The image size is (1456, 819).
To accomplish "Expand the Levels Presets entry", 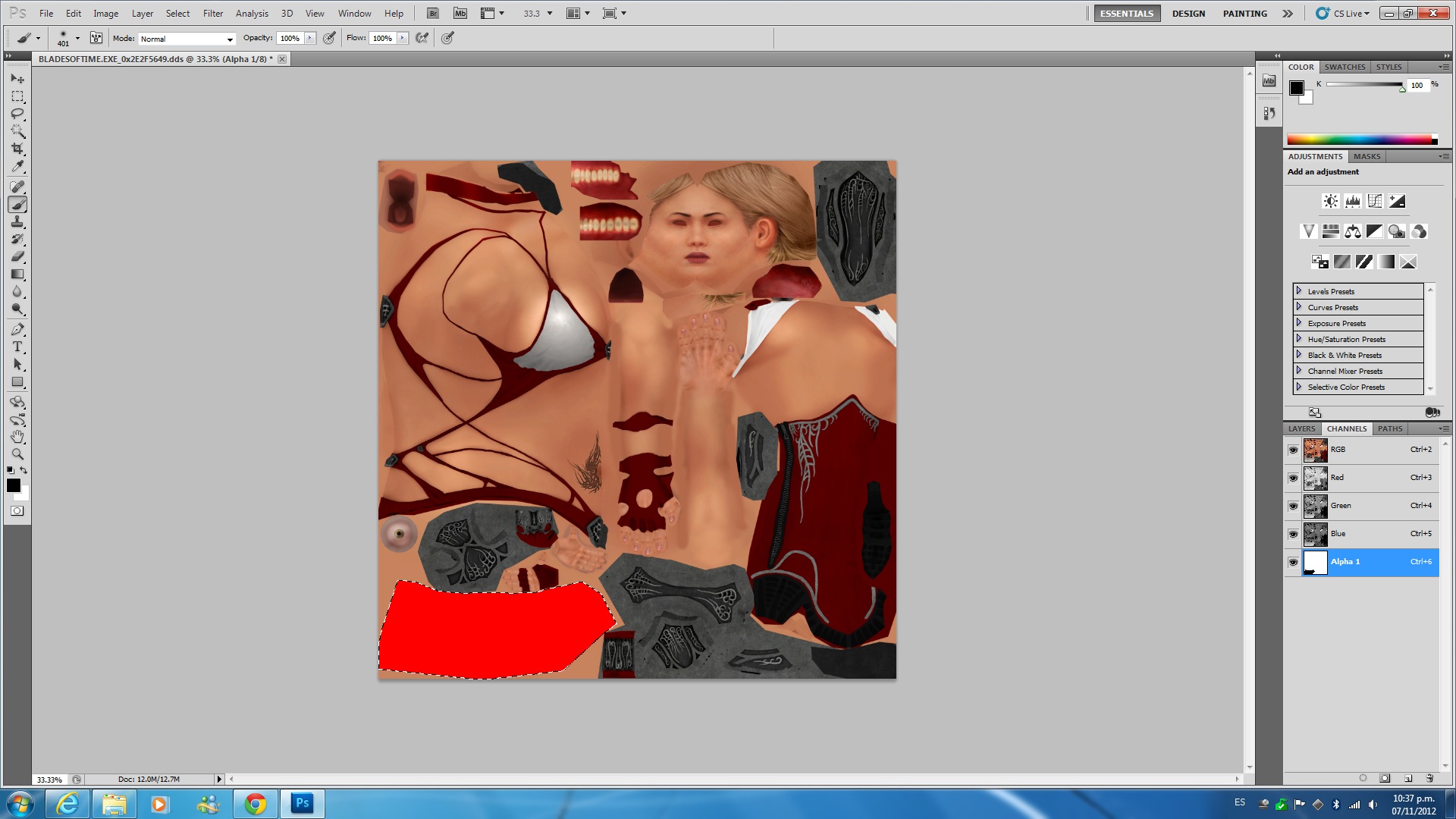I will (1299, 291).
